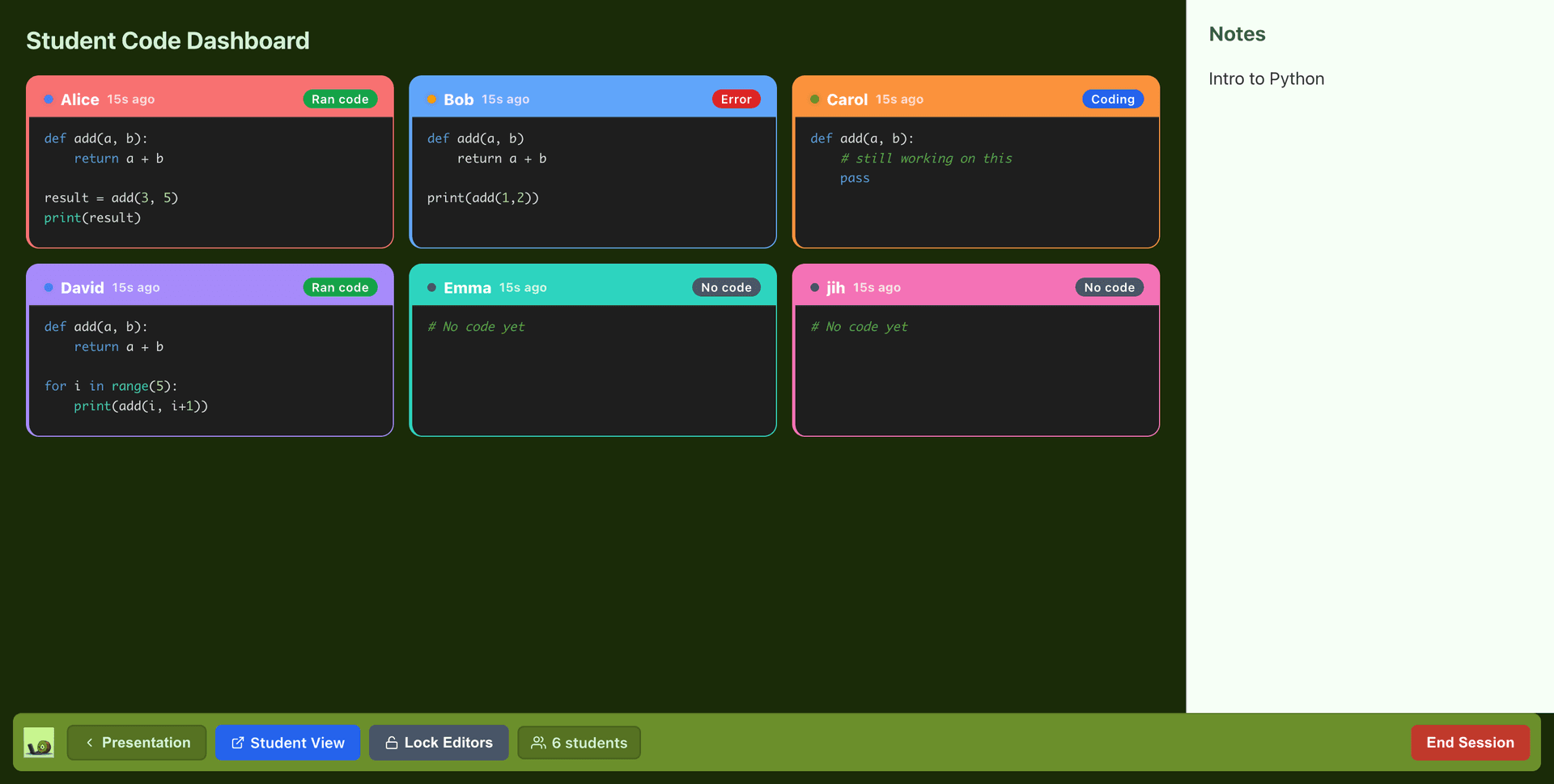1554x784 pixels.
Task: Click jih's No code badge
Action: 1109,287
